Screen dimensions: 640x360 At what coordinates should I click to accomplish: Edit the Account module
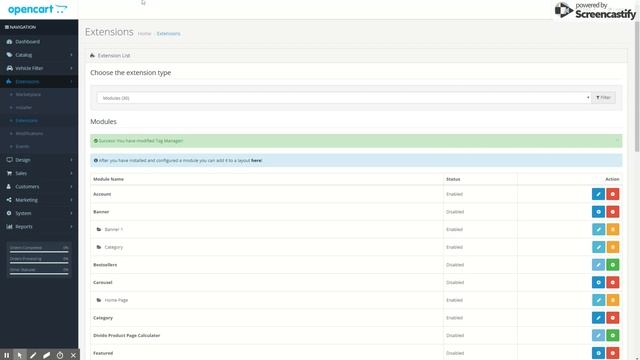tap(598, 194)
